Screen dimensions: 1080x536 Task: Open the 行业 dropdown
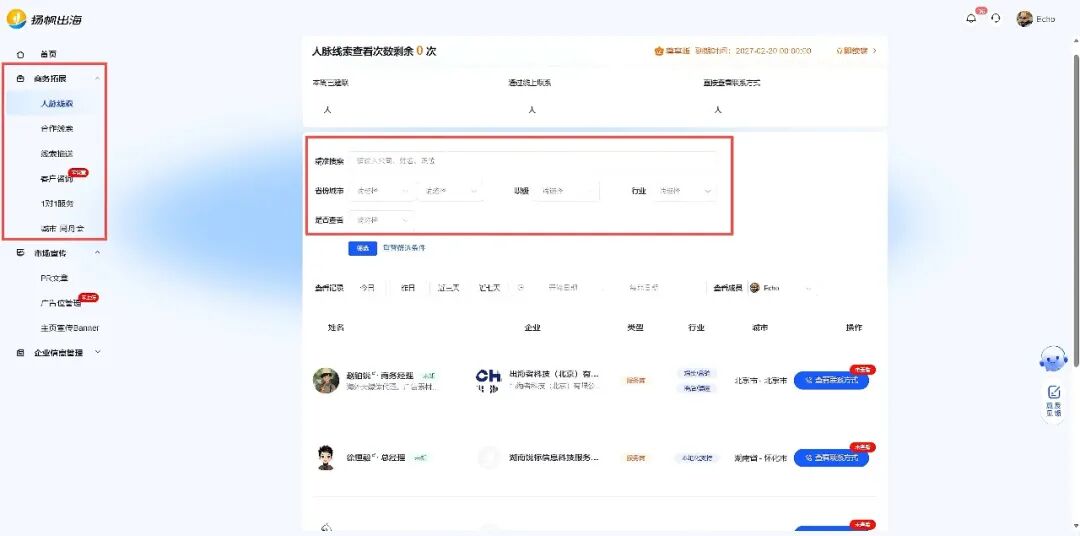point(685,191)
